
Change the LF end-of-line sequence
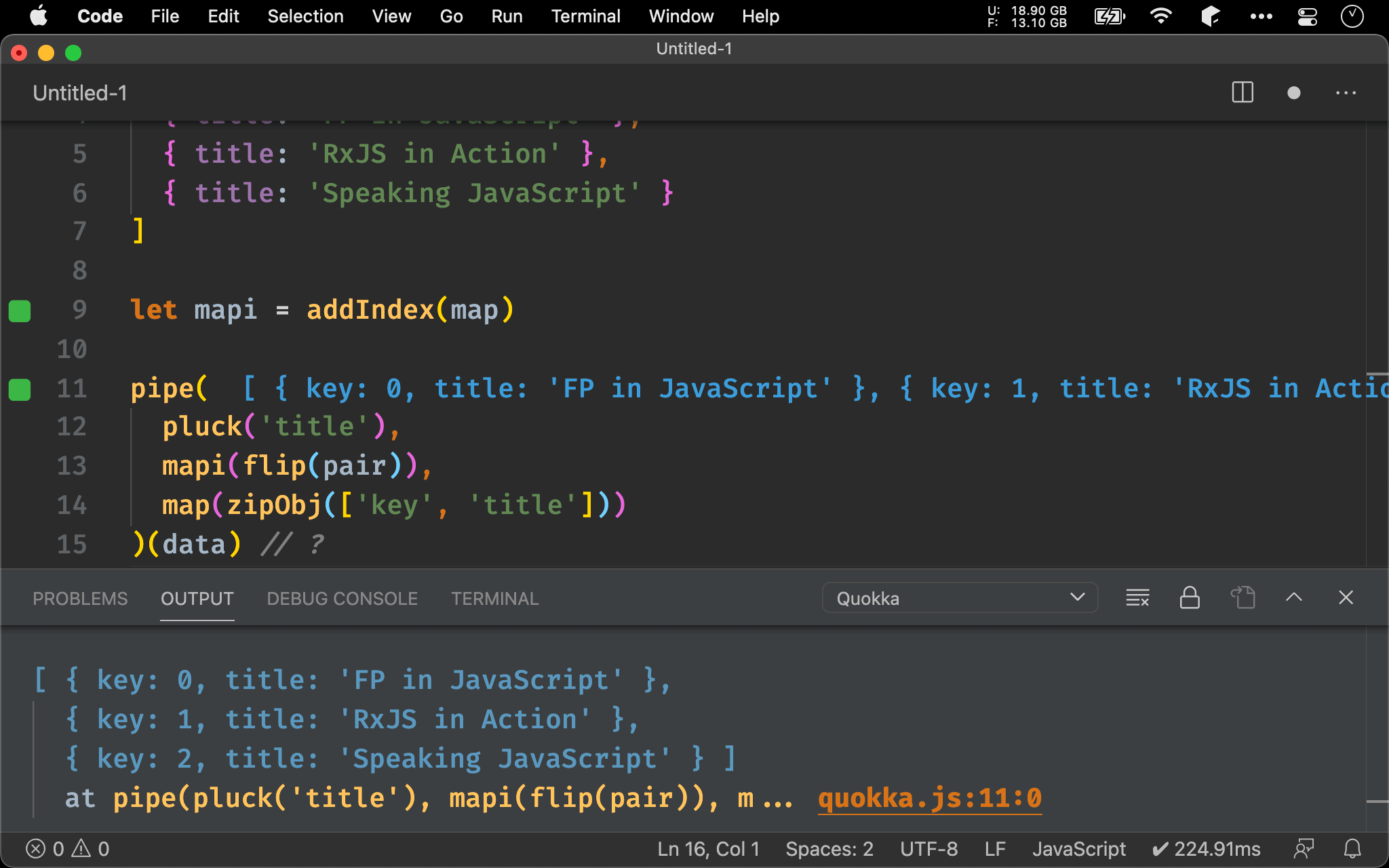coord(995,849)
